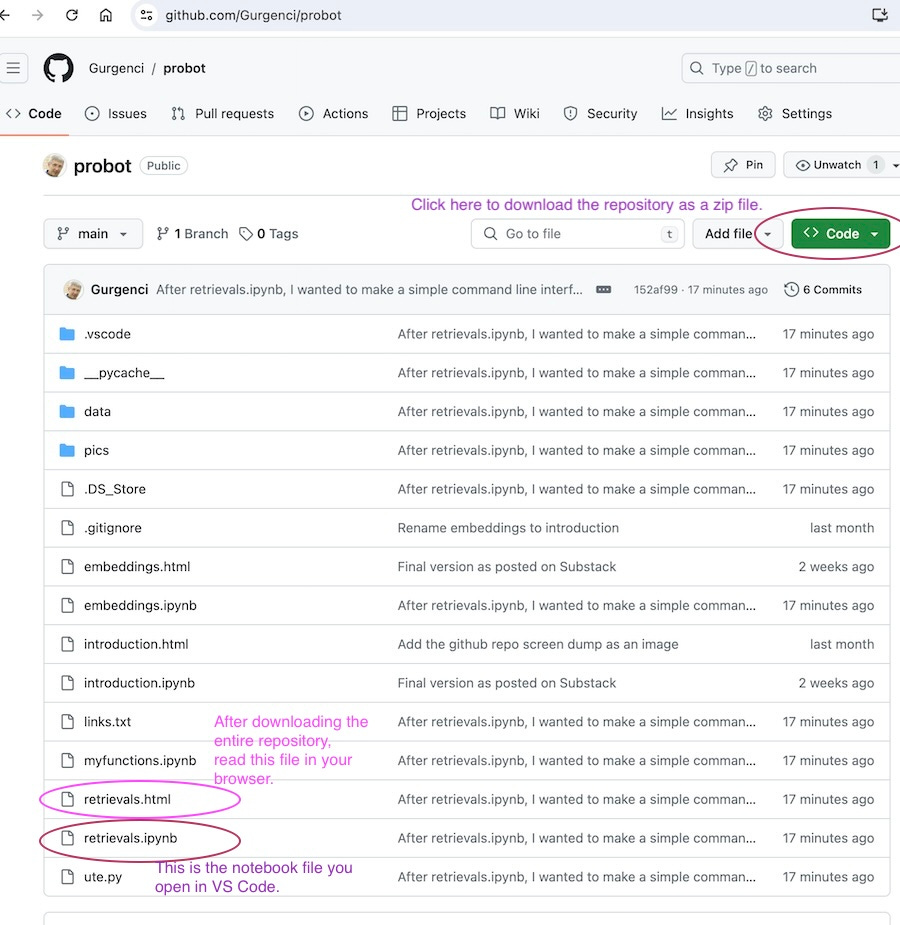Click Gurgenci author name in commit row
Image resolution: width=900 pixels, height=925 pixels.
tap(119, 290)
